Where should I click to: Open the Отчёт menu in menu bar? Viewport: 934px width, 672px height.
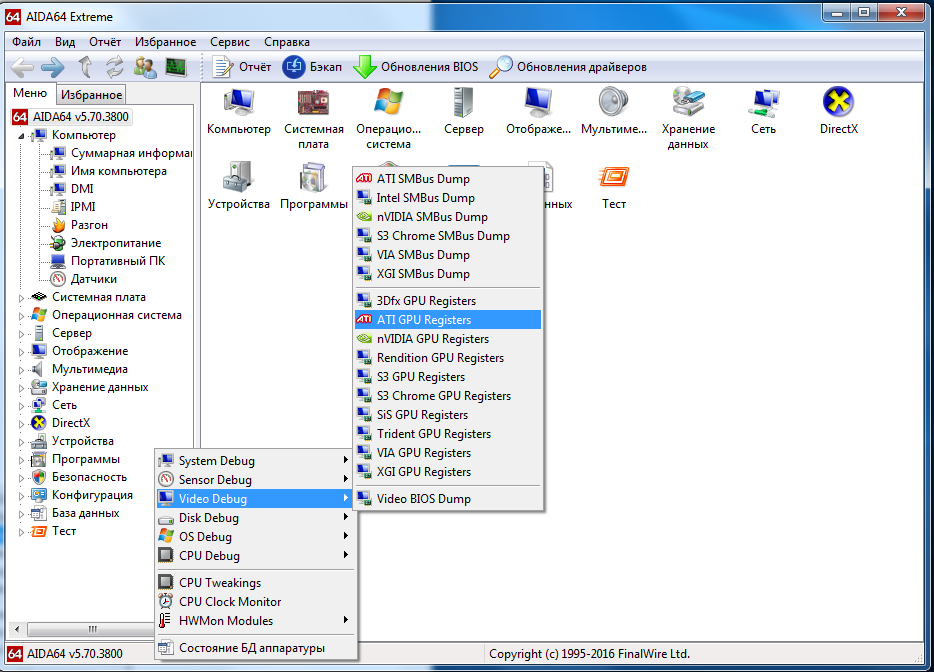point(105,42)
